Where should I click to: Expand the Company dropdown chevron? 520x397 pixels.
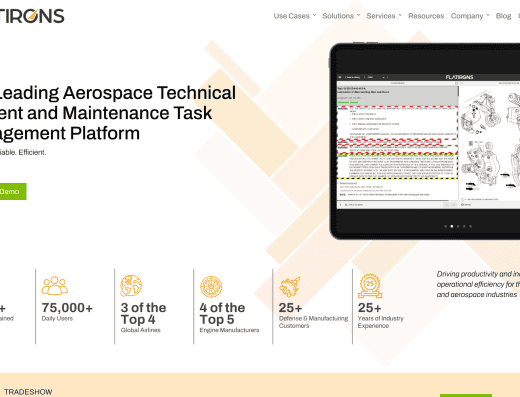coord(488,15)
